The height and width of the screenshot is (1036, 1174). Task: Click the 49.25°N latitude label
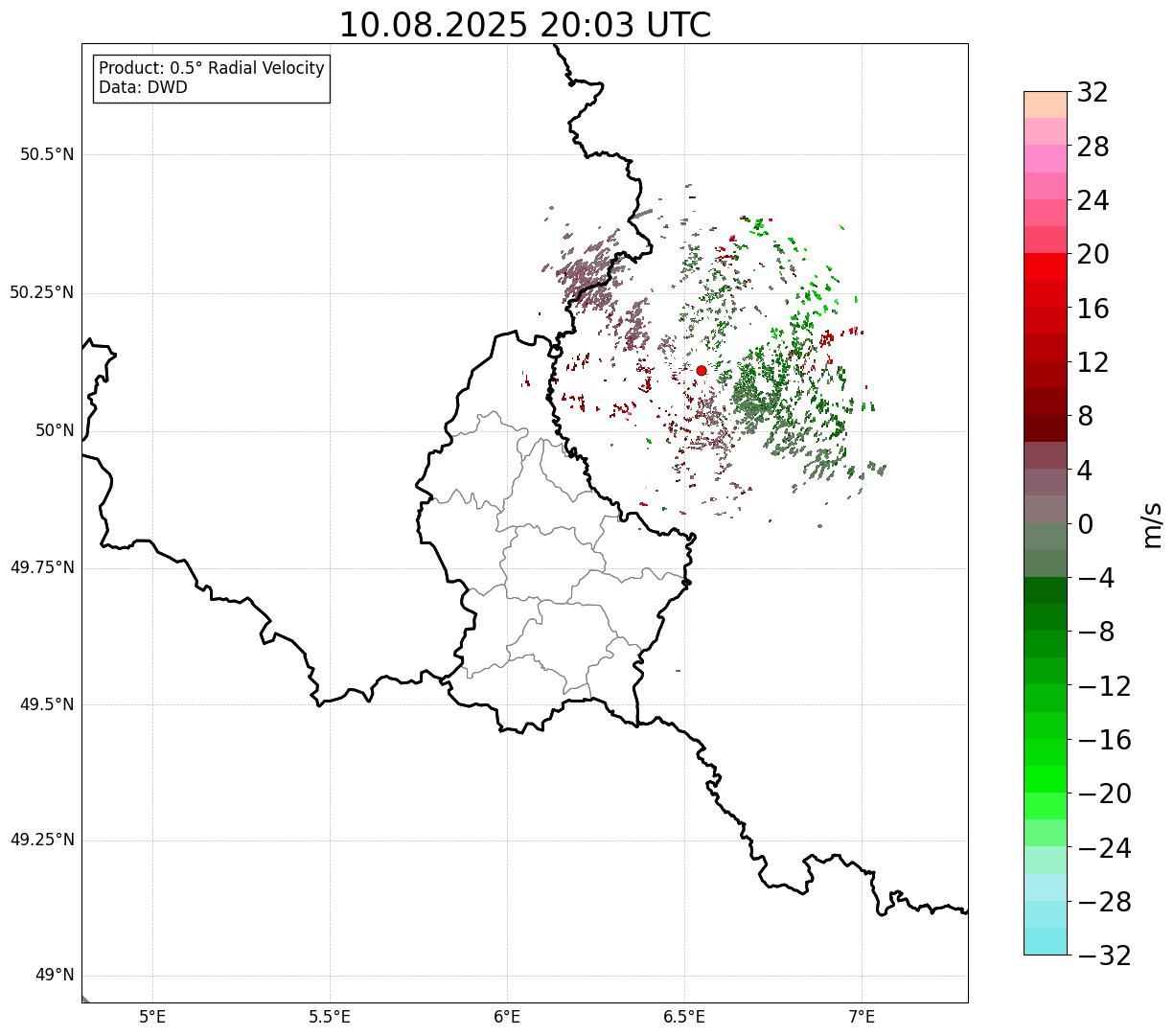pyautogui.click(x=42, y=840)
